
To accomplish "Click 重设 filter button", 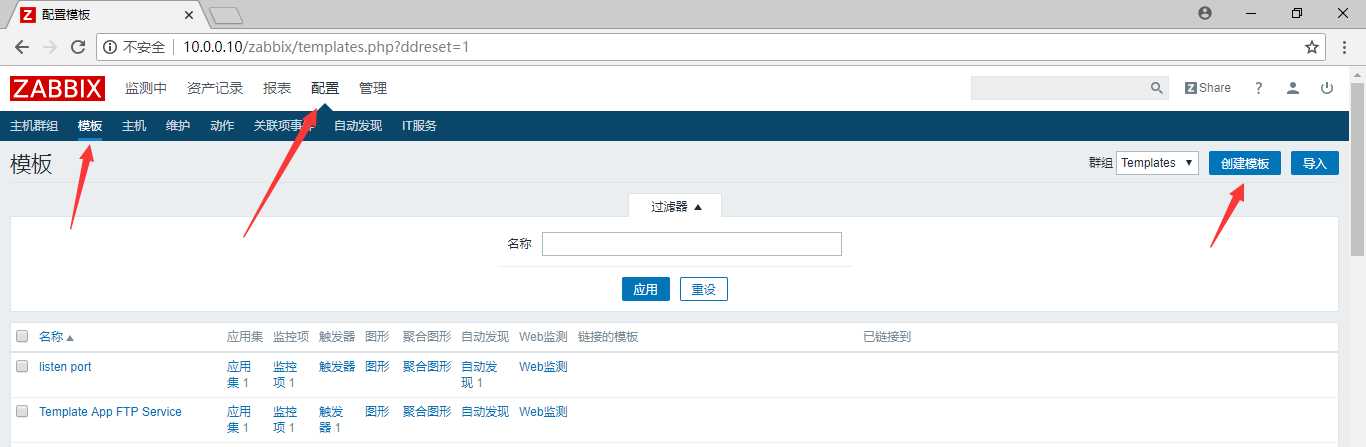I will (x=704, y=289).
